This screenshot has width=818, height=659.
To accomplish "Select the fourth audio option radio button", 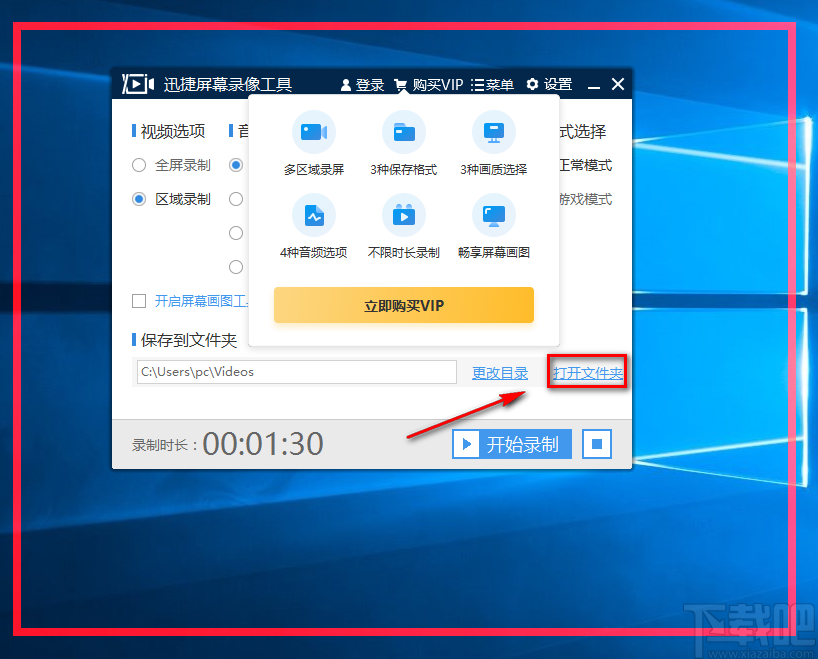I will point(236,267).
